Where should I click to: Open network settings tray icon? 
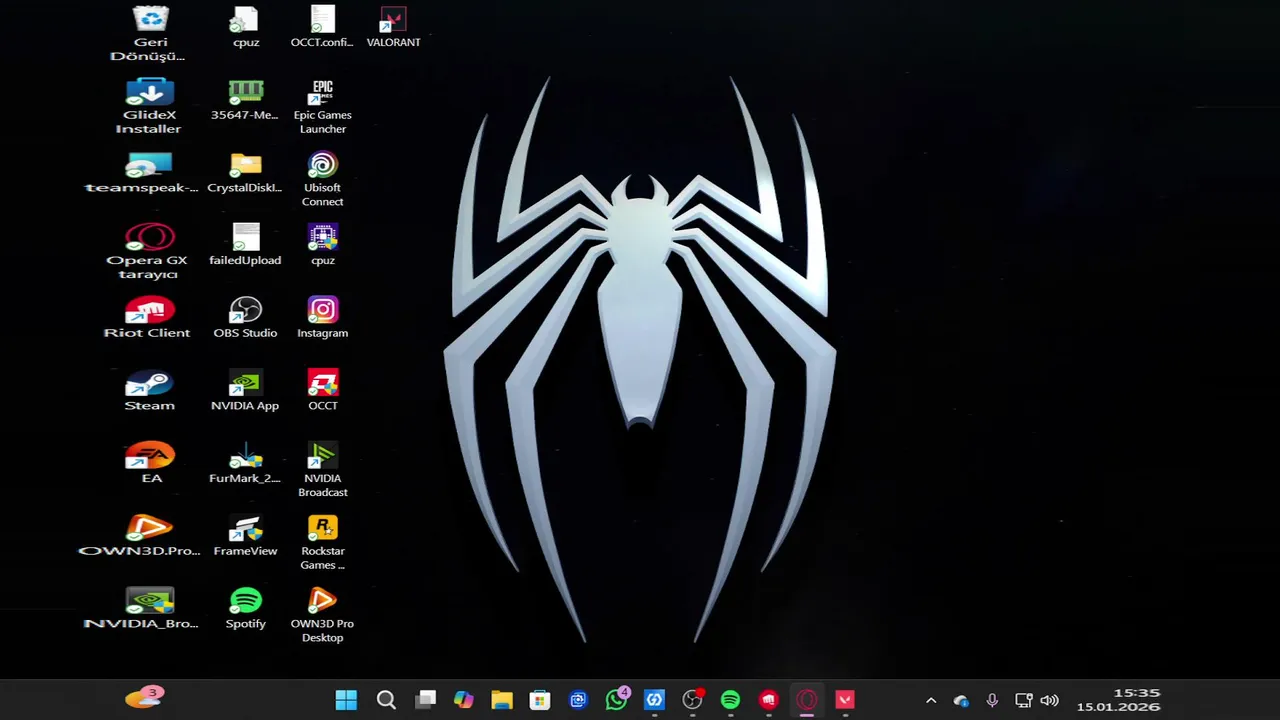[1023, 701]
